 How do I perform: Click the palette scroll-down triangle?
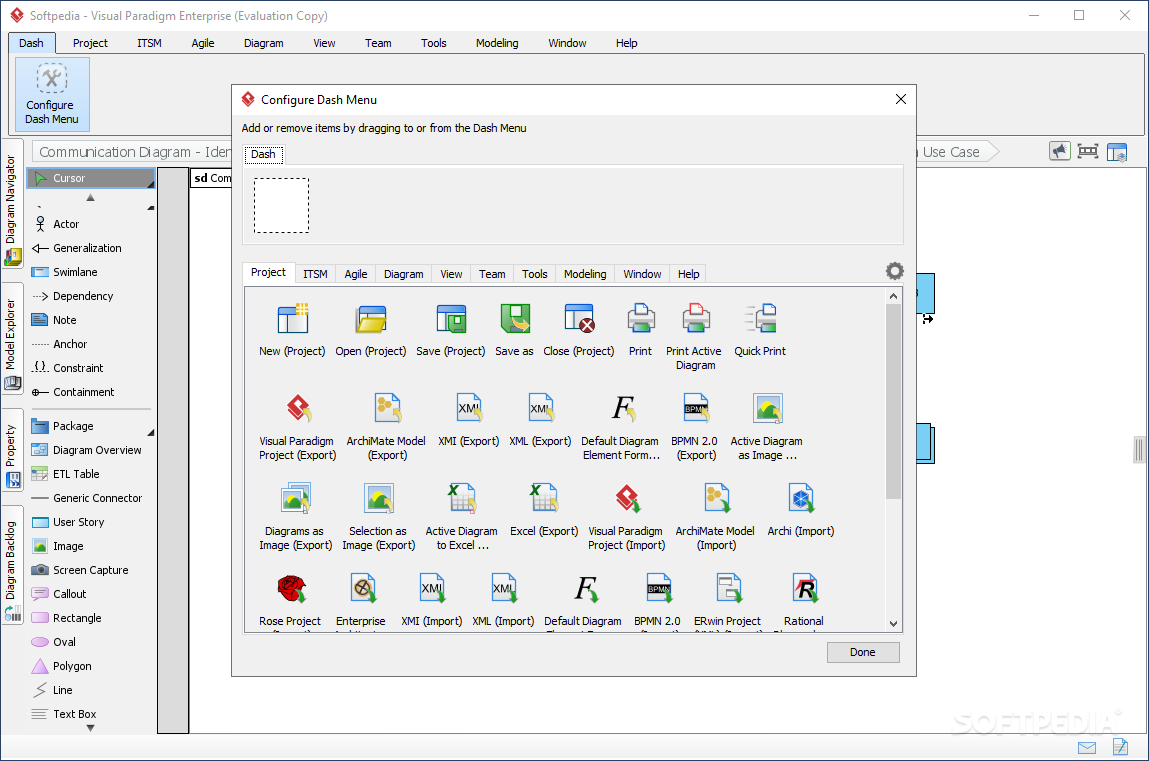click(91, 728)
